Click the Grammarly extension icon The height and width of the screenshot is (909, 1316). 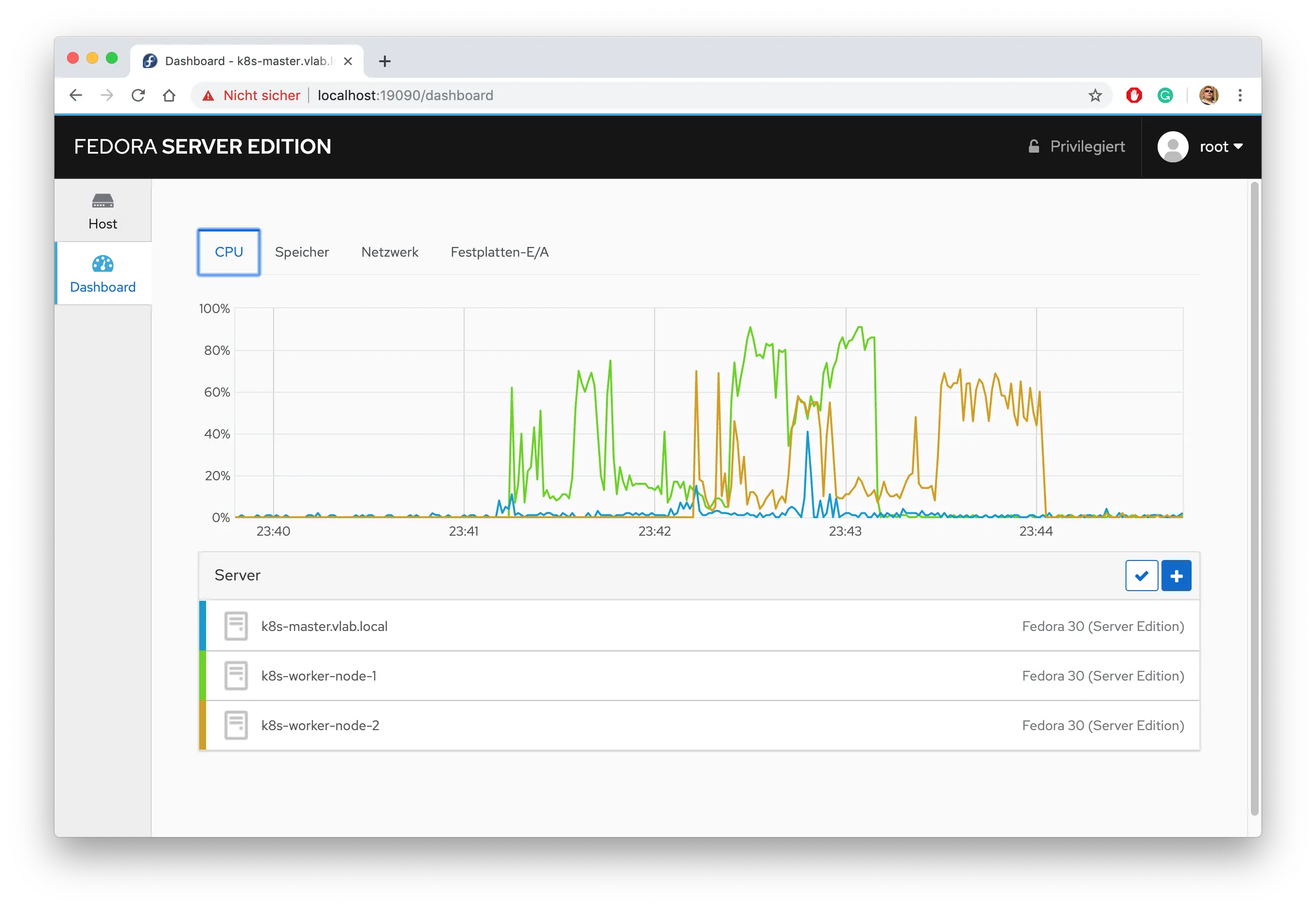tap(1165, 95)
